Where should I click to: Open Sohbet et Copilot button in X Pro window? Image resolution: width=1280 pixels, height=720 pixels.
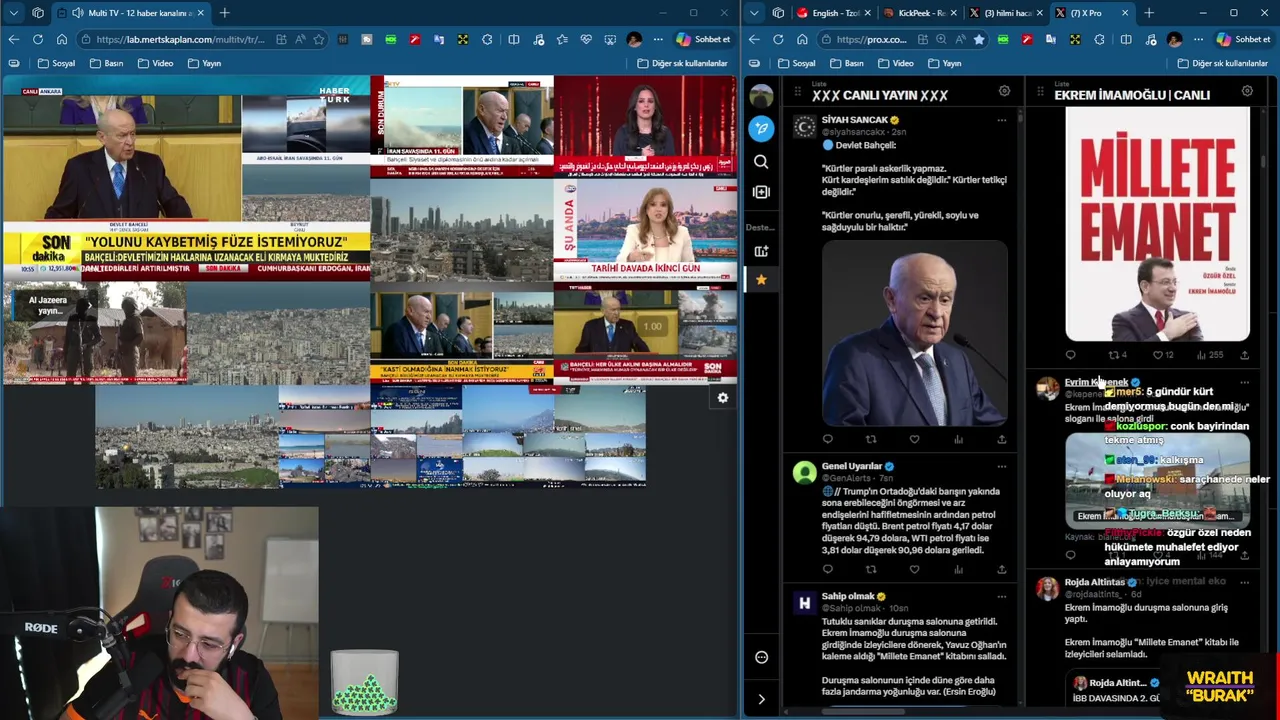pos(1243,39)
